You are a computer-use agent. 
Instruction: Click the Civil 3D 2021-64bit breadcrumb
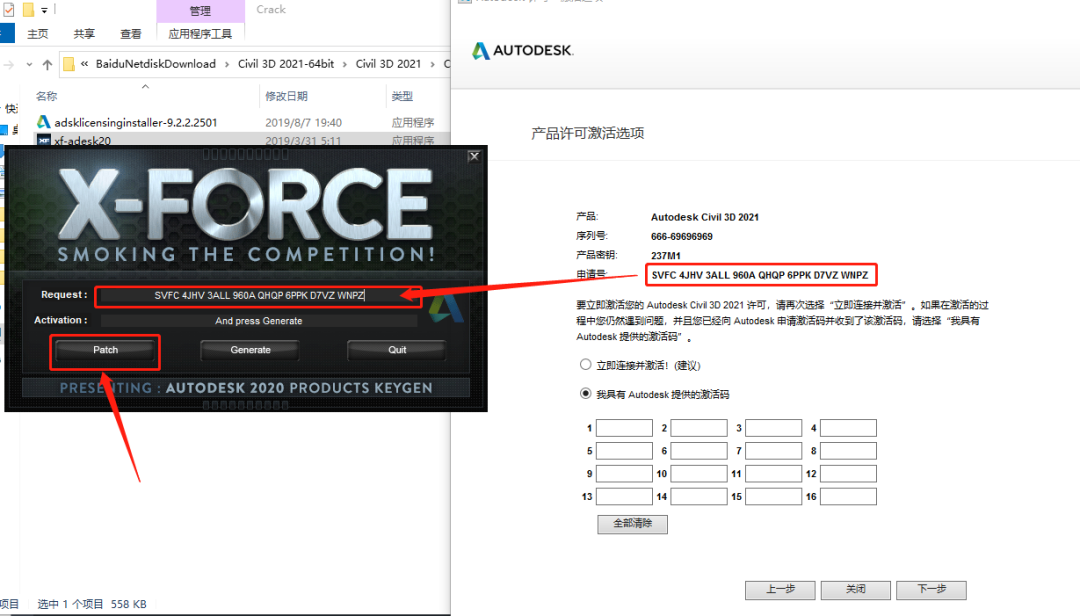[x=286, y=64]
